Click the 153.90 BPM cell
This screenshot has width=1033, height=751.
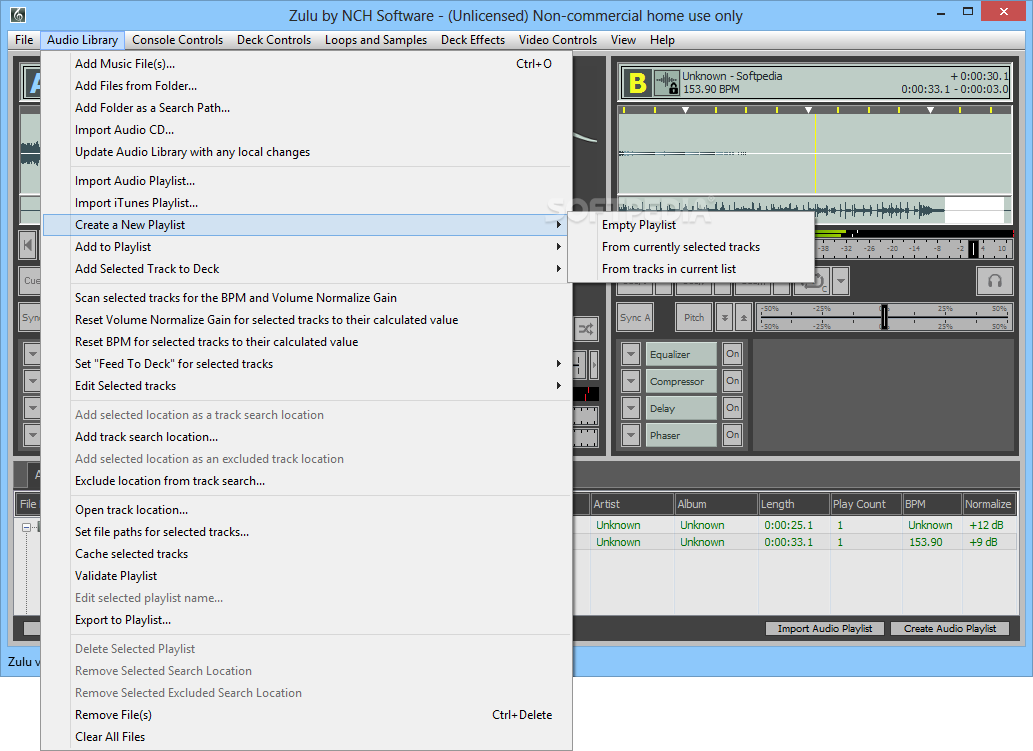pyautogui.click(x=926, y=542)
